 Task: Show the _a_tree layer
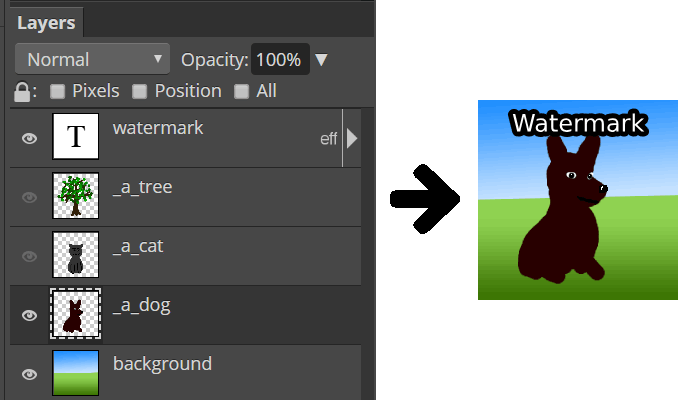(x=30, y=197)
